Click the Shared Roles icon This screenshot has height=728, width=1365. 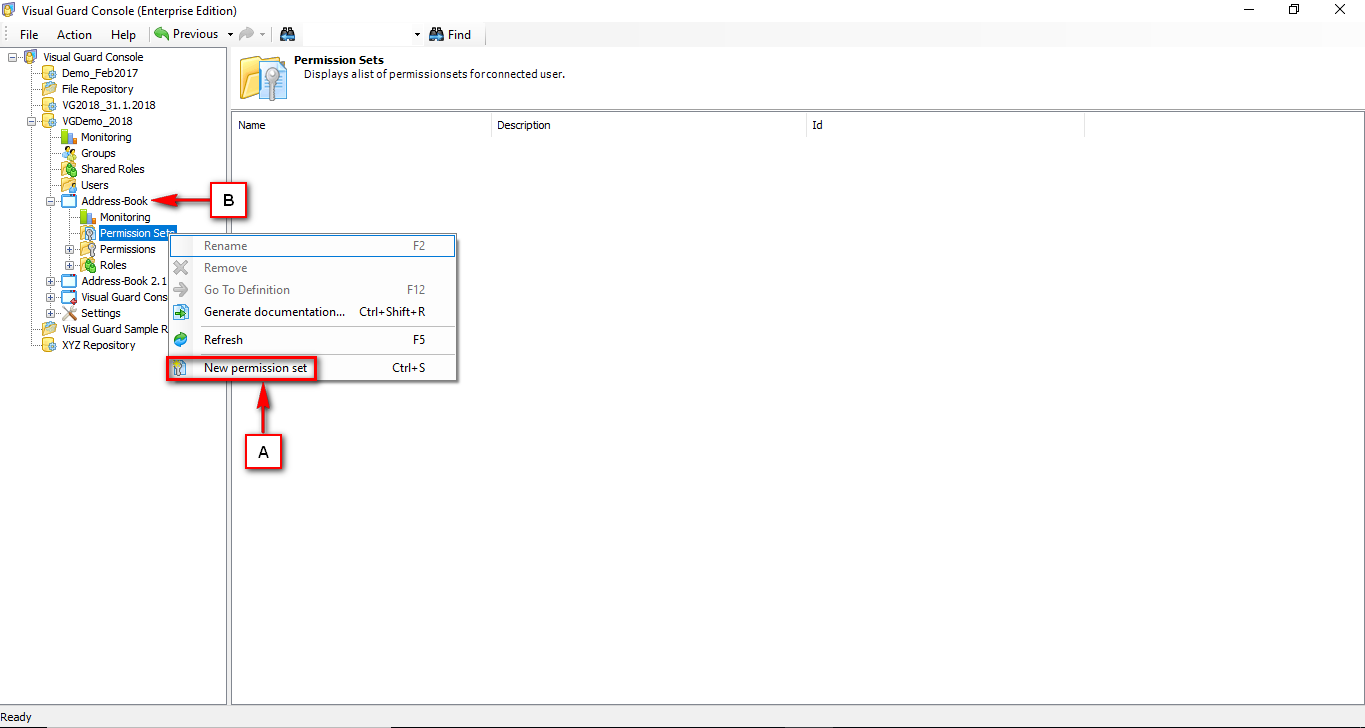tap(69, 169)
